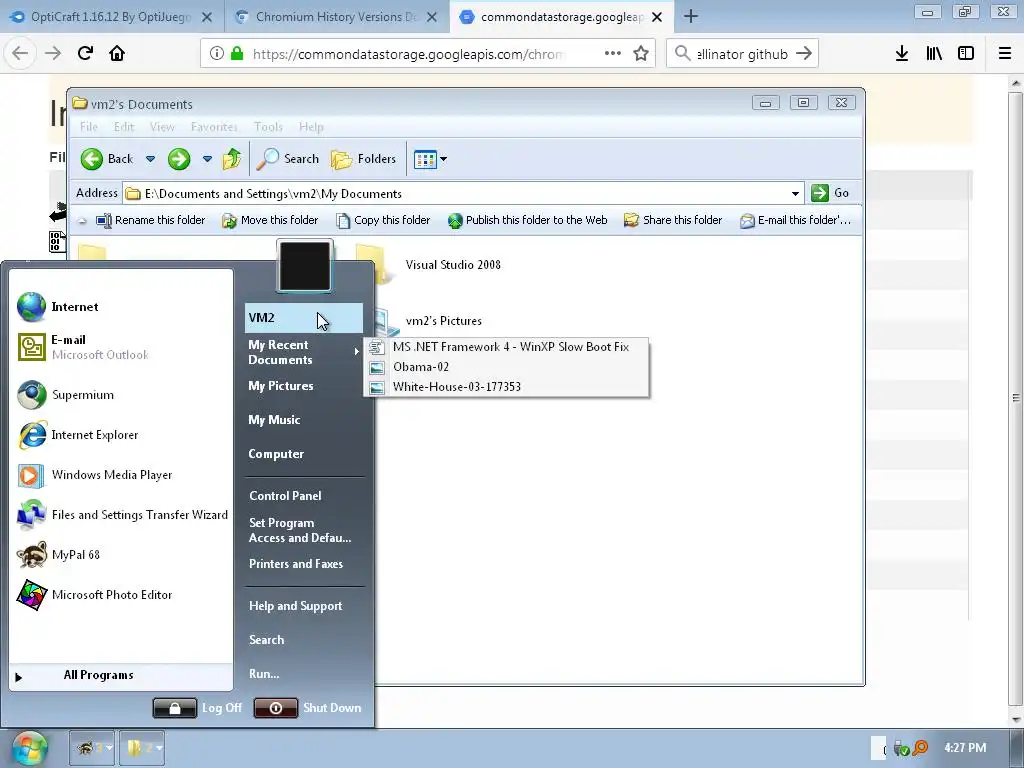Viewport: 1024px width, 768px height.
Task: Toggle the Folders pane button
Action: (363, 159)
